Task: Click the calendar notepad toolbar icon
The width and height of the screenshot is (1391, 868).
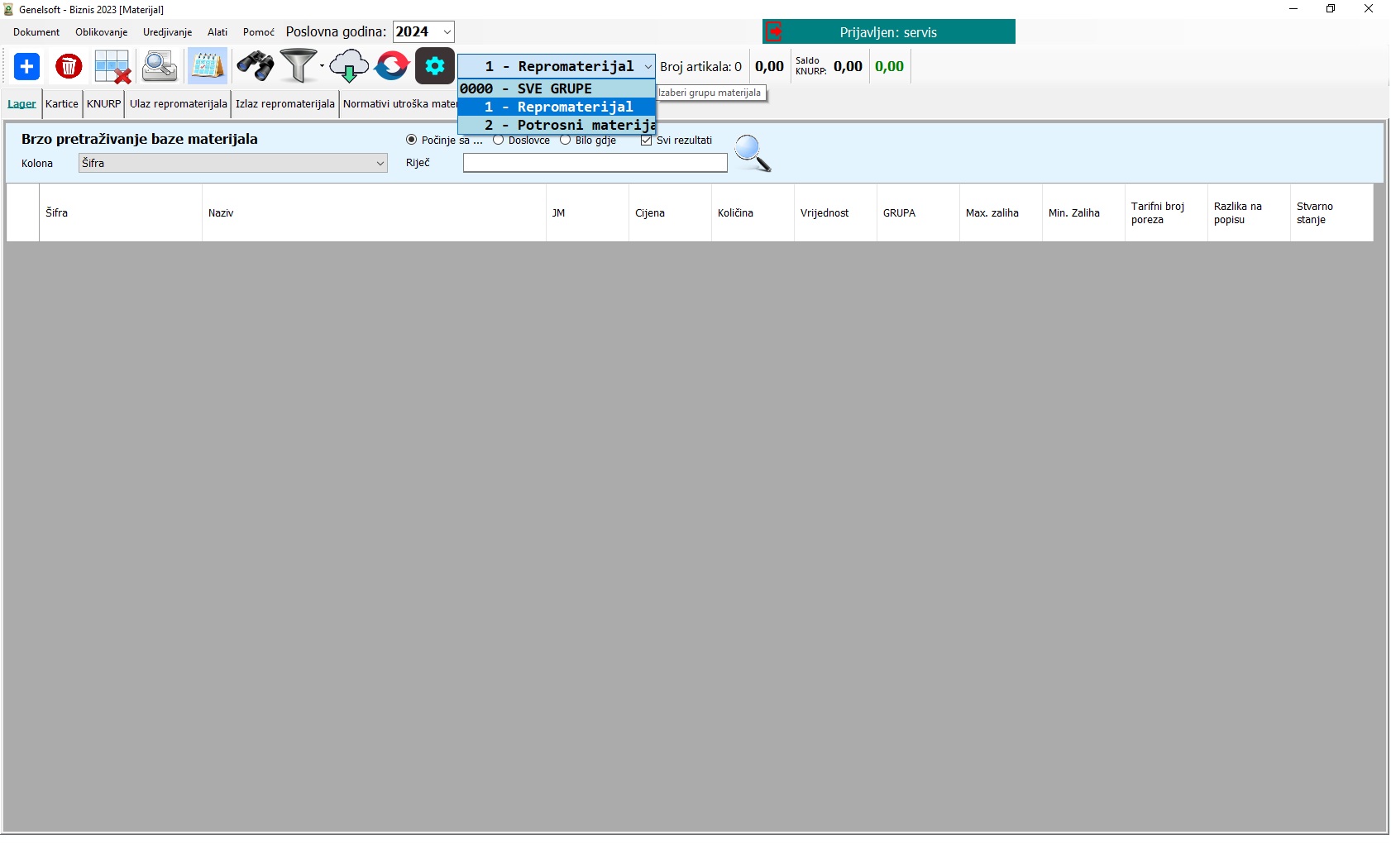Action: tap(208, 66)
